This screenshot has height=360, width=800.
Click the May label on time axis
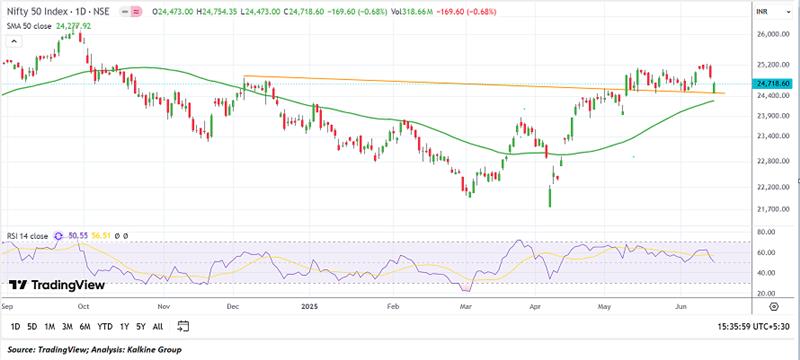[605, 306]
